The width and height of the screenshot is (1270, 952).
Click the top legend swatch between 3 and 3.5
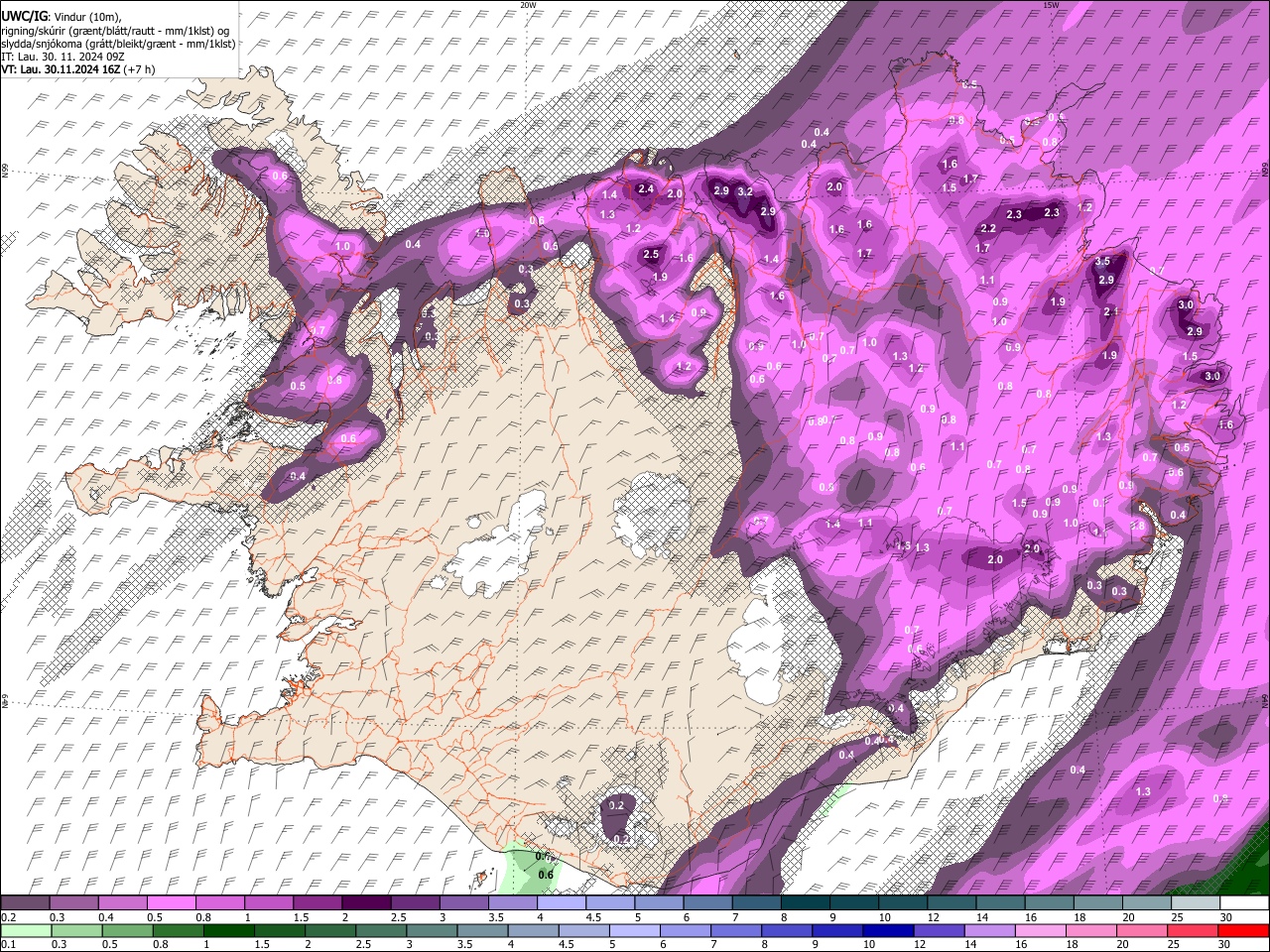coord(462,903)
